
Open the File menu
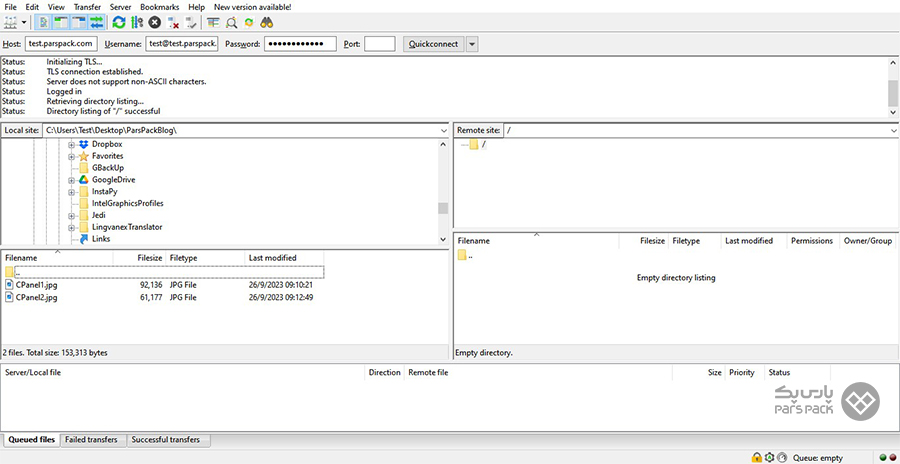pos(10,7)
